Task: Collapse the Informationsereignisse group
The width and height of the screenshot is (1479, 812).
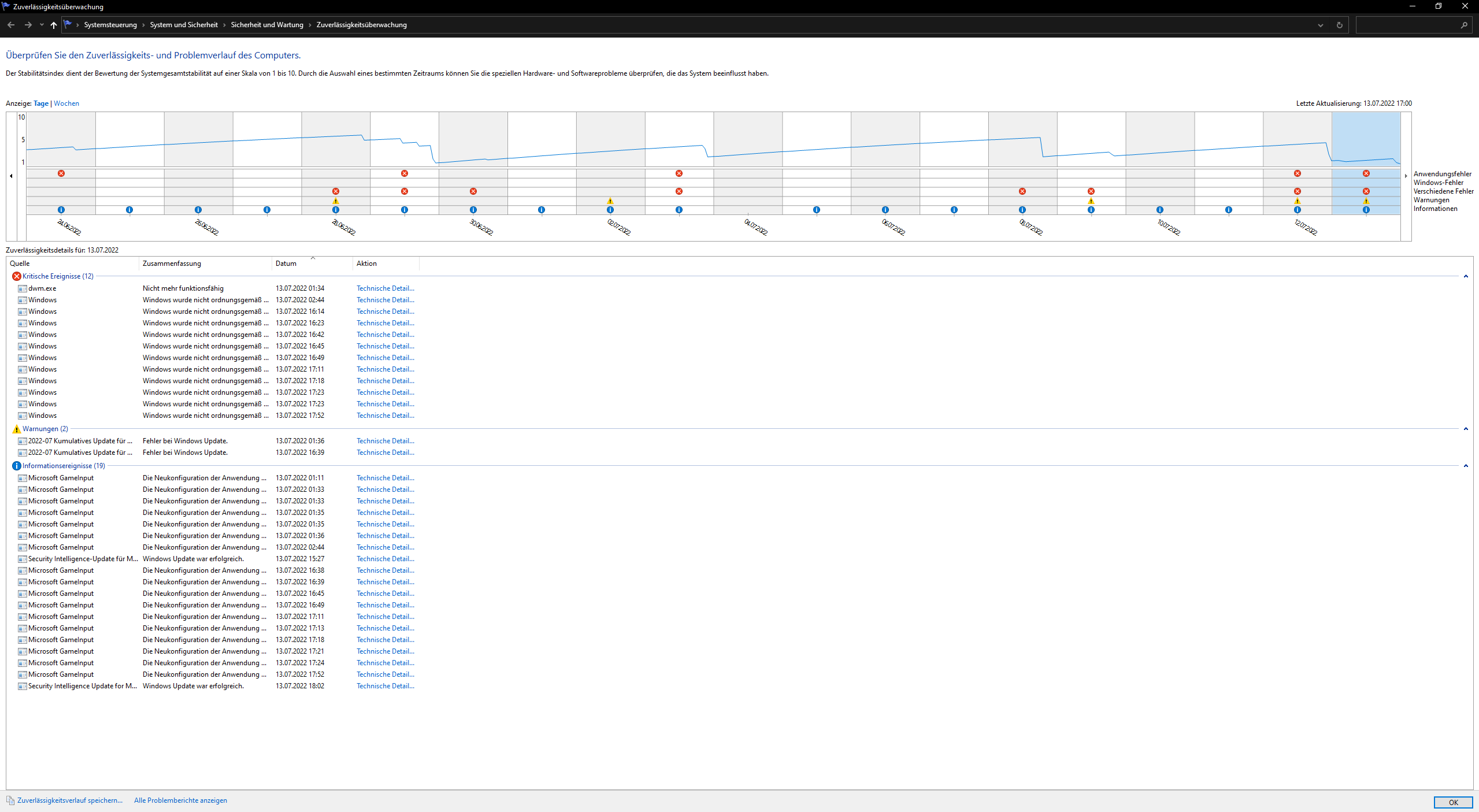Action: (x=1466, y=466)
